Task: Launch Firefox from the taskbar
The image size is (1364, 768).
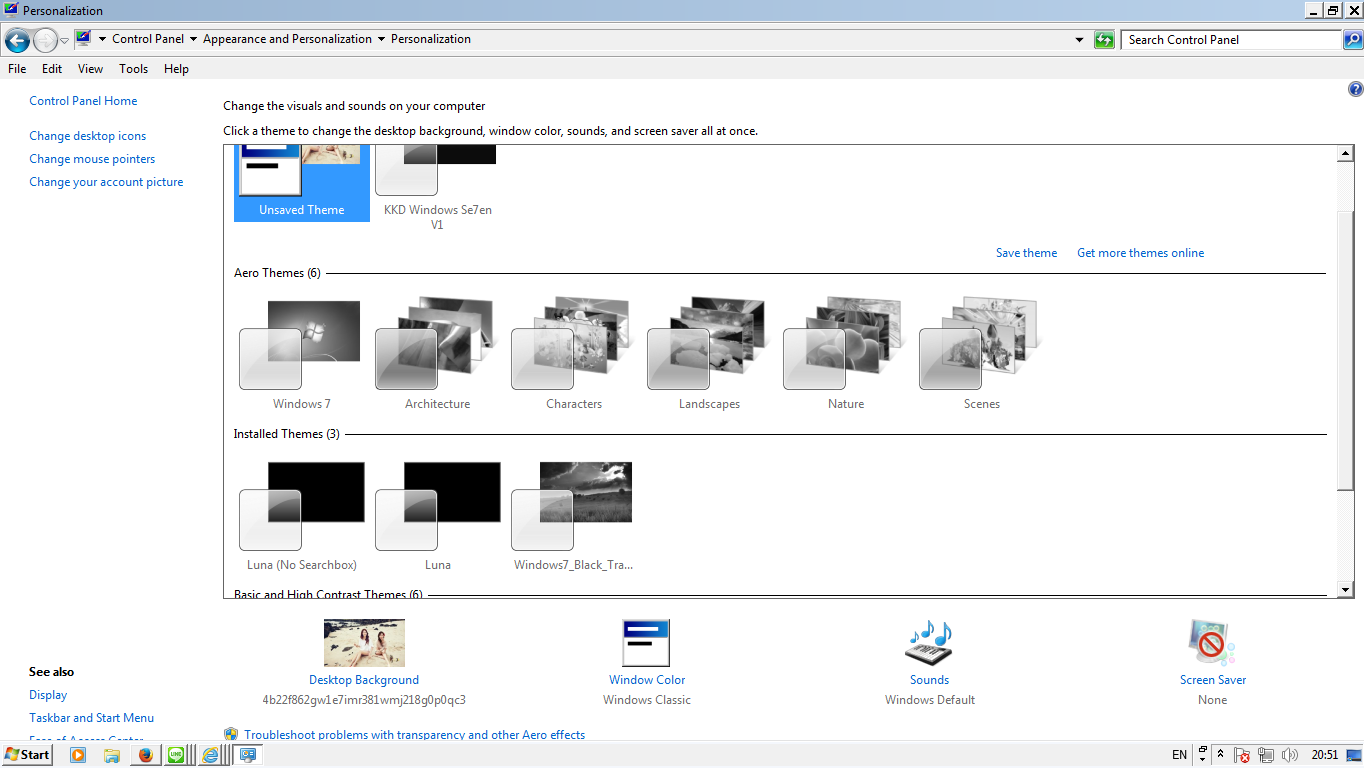Action: point(145,755)
